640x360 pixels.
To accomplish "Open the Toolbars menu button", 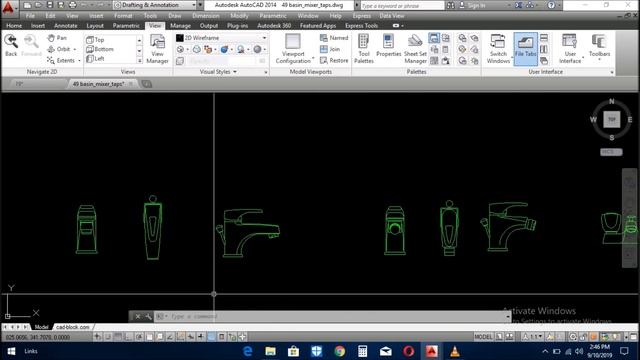I will click(599, 46).
